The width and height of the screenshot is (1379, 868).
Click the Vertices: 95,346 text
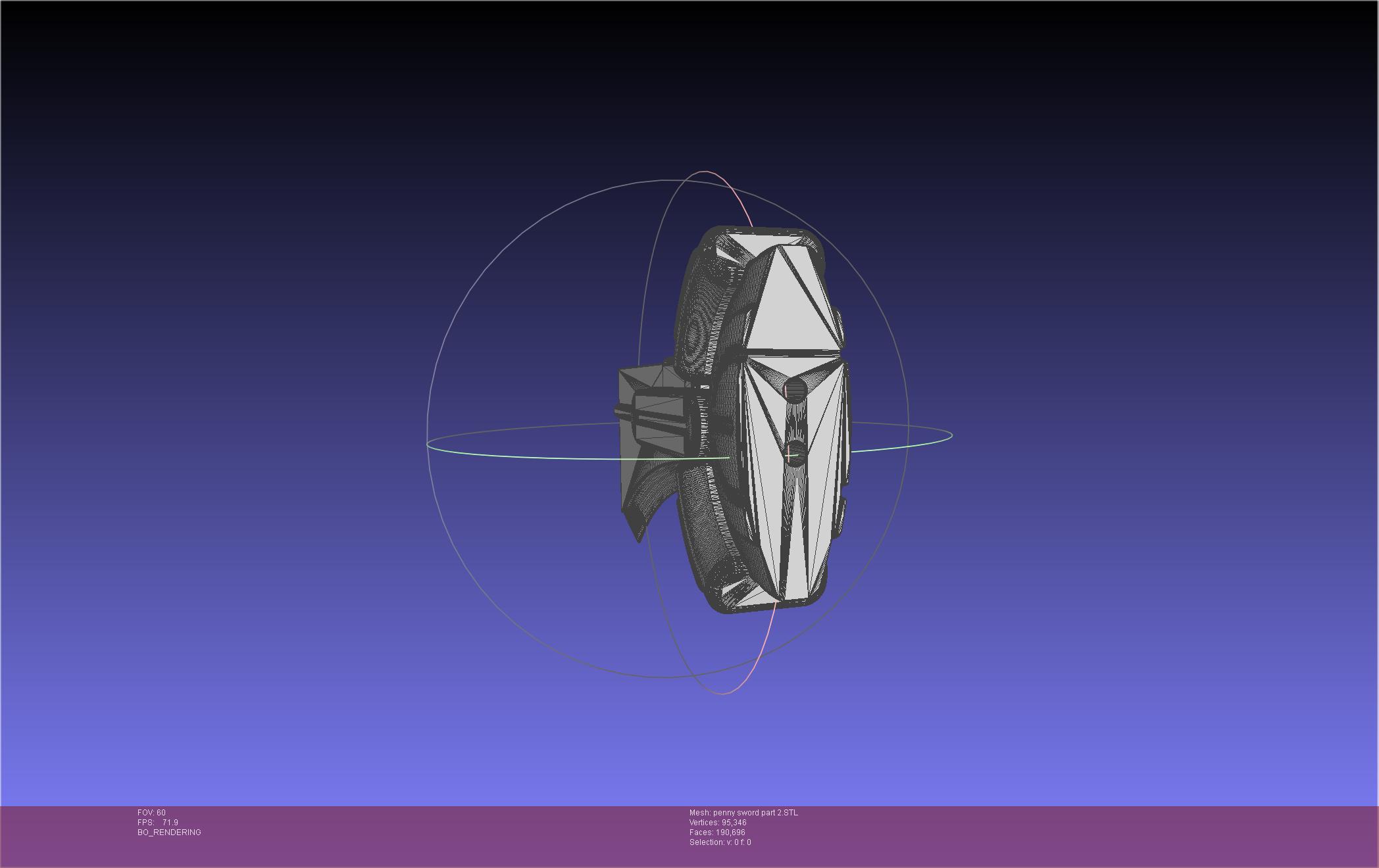(718, 823)
